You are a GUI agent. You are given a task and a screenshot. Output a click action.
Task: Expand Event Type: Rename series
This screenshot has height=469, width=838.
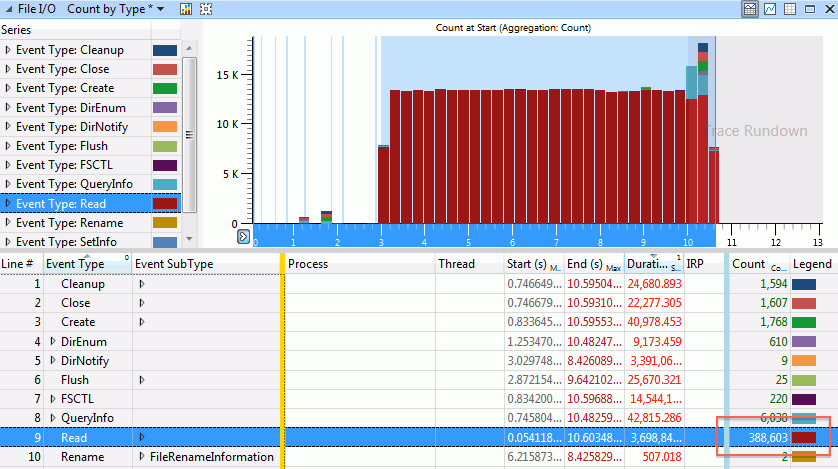tap(7, 223)
